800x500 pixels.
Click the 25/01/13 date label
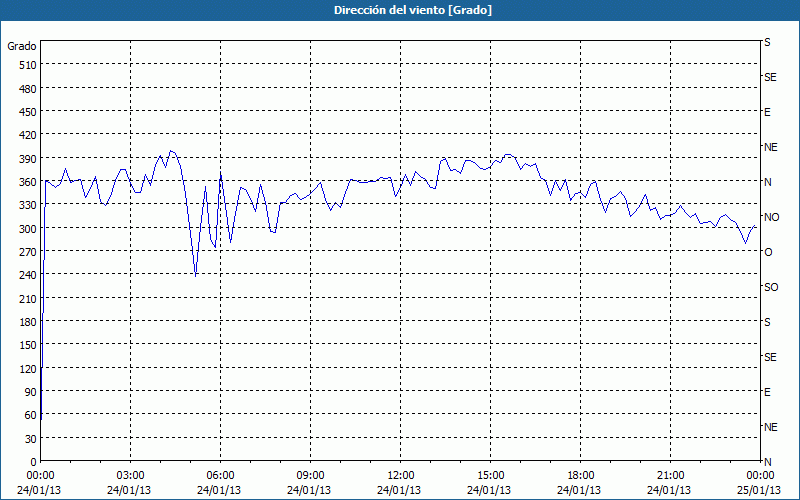[x=759, y=490]
